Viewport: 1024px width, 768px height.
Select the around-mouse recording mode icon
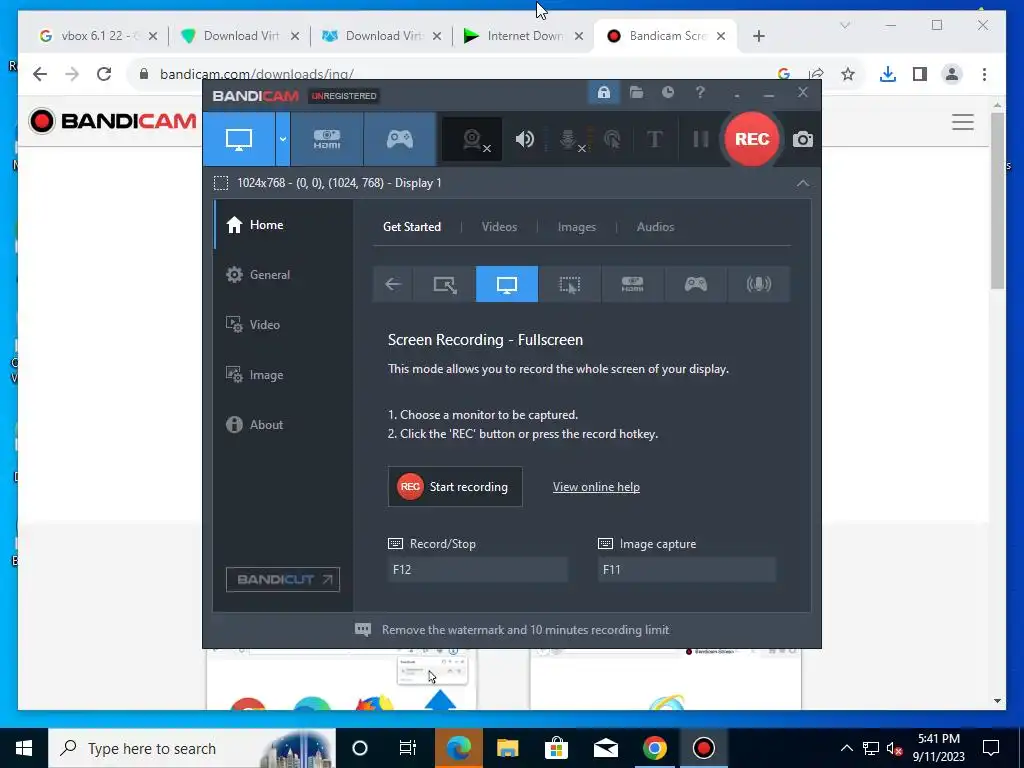tap(569, 284)
